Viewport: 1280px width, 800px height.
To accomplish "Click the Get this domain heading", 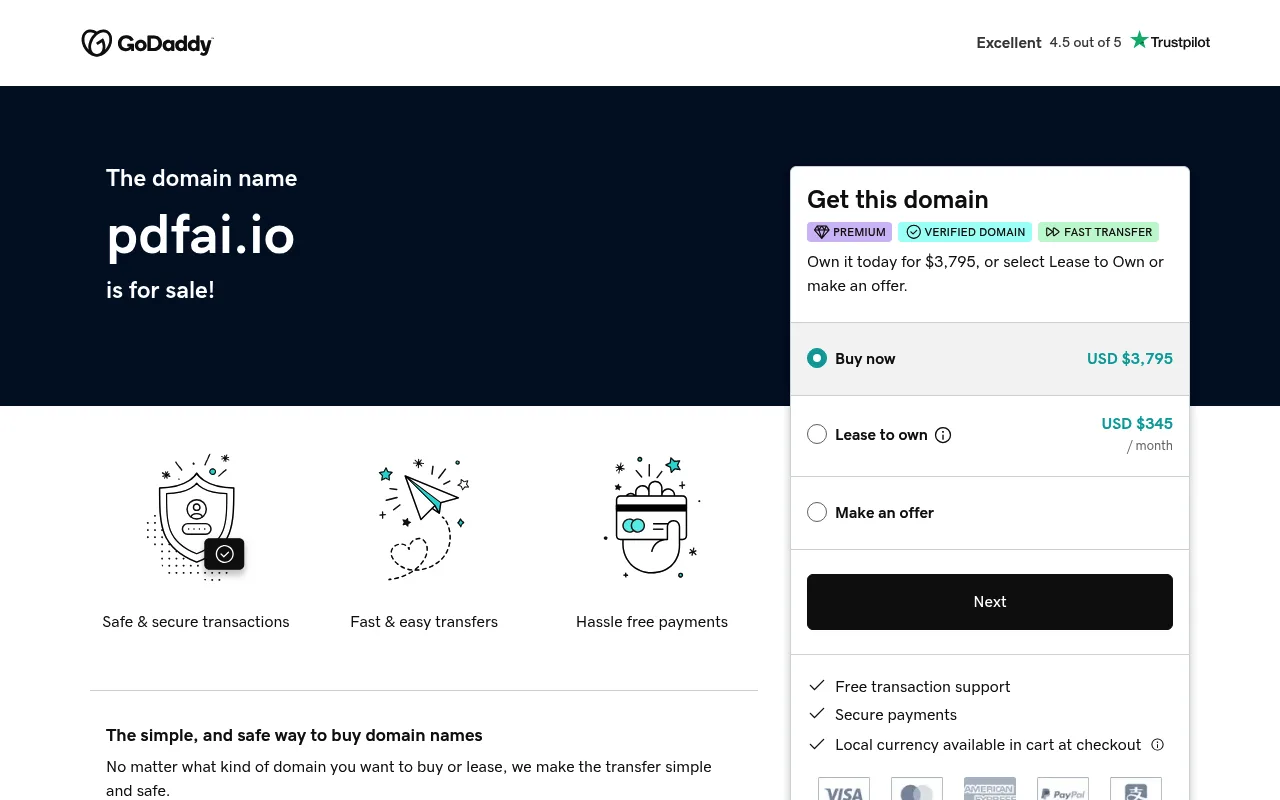I will [x=898, y=199].
